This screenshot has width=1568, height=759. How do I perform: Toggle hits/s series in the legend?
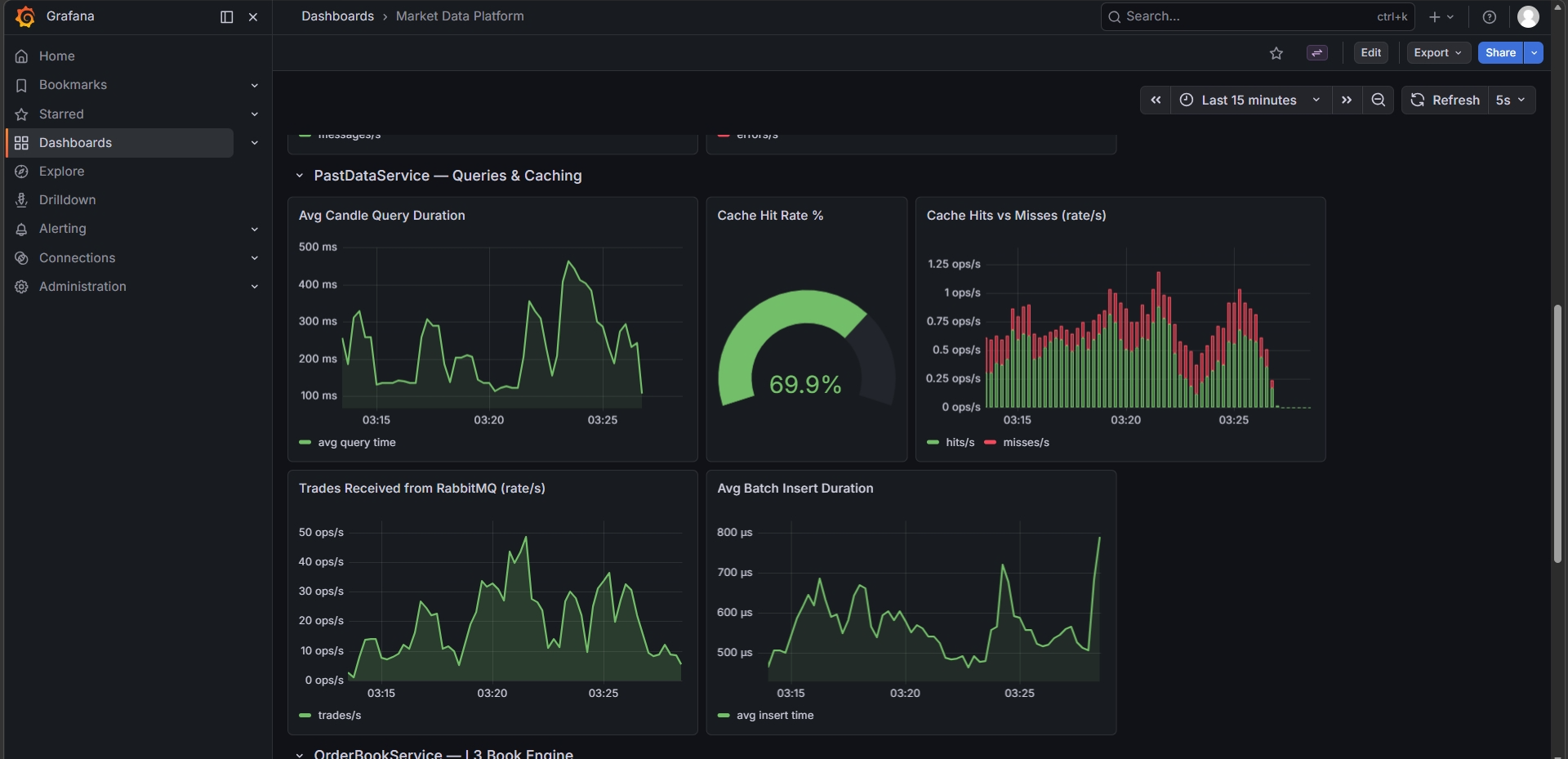951,442
